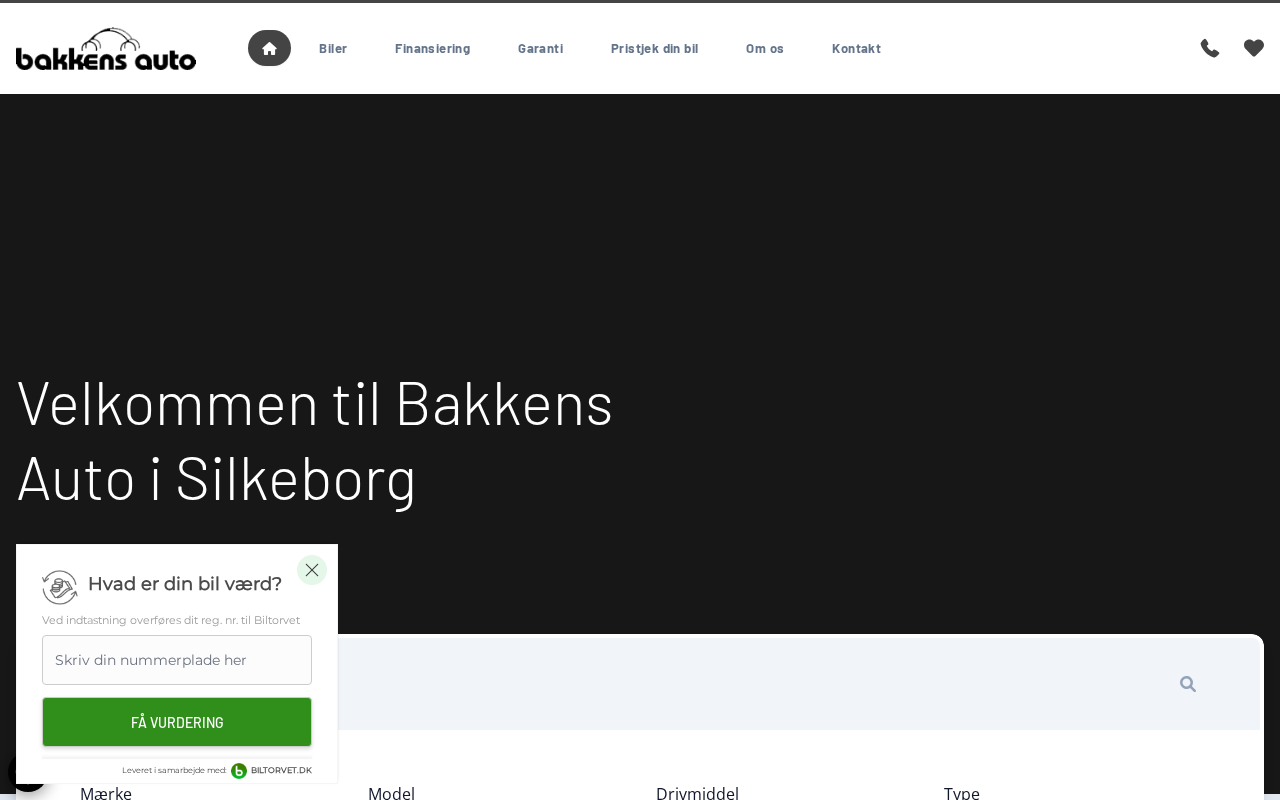
Task: Click the magnifier search icon
Action: [1188, 684]
